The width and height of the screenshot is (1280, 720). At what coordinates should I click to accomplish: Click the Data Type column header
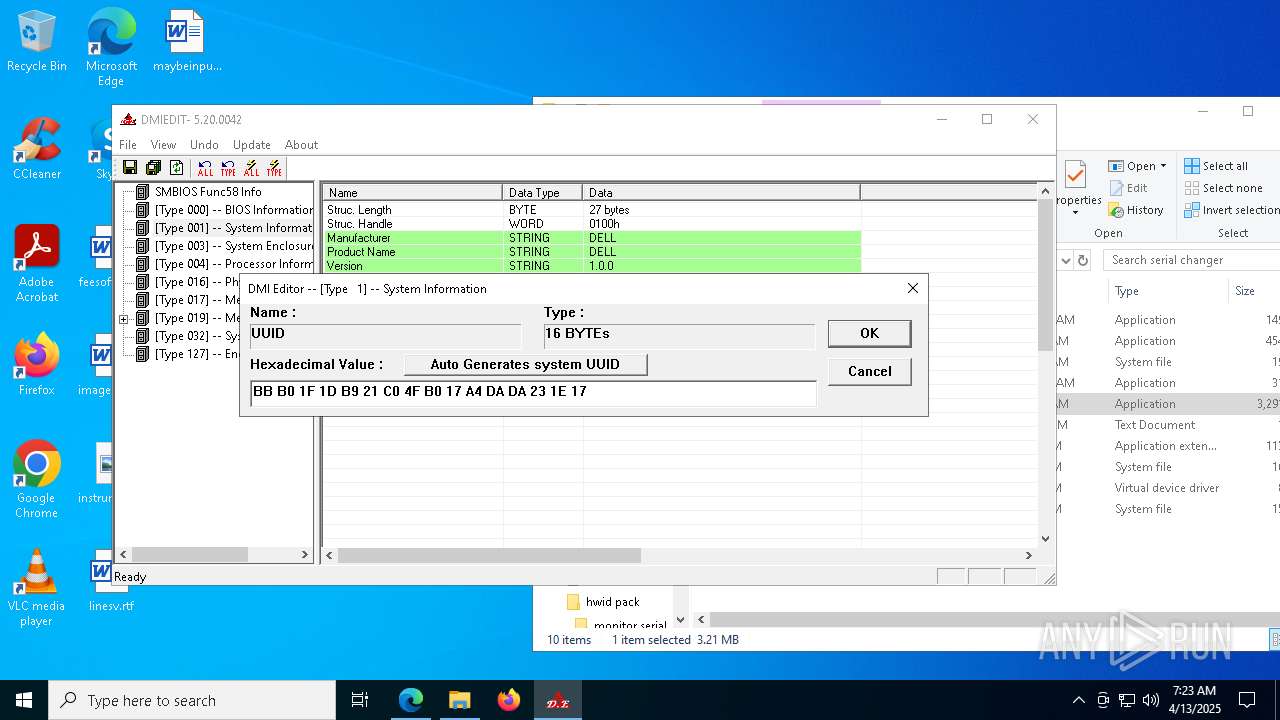(543, 192)
